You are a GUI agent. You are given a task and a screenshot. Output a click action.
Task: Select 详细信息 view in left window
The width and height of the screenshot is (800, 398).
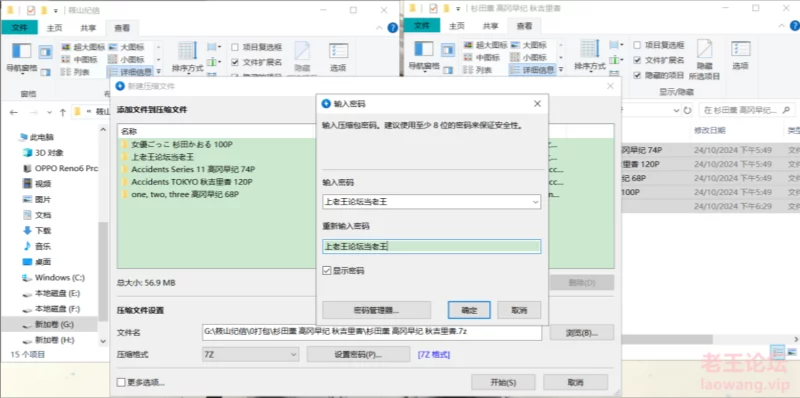pos(131,72)
